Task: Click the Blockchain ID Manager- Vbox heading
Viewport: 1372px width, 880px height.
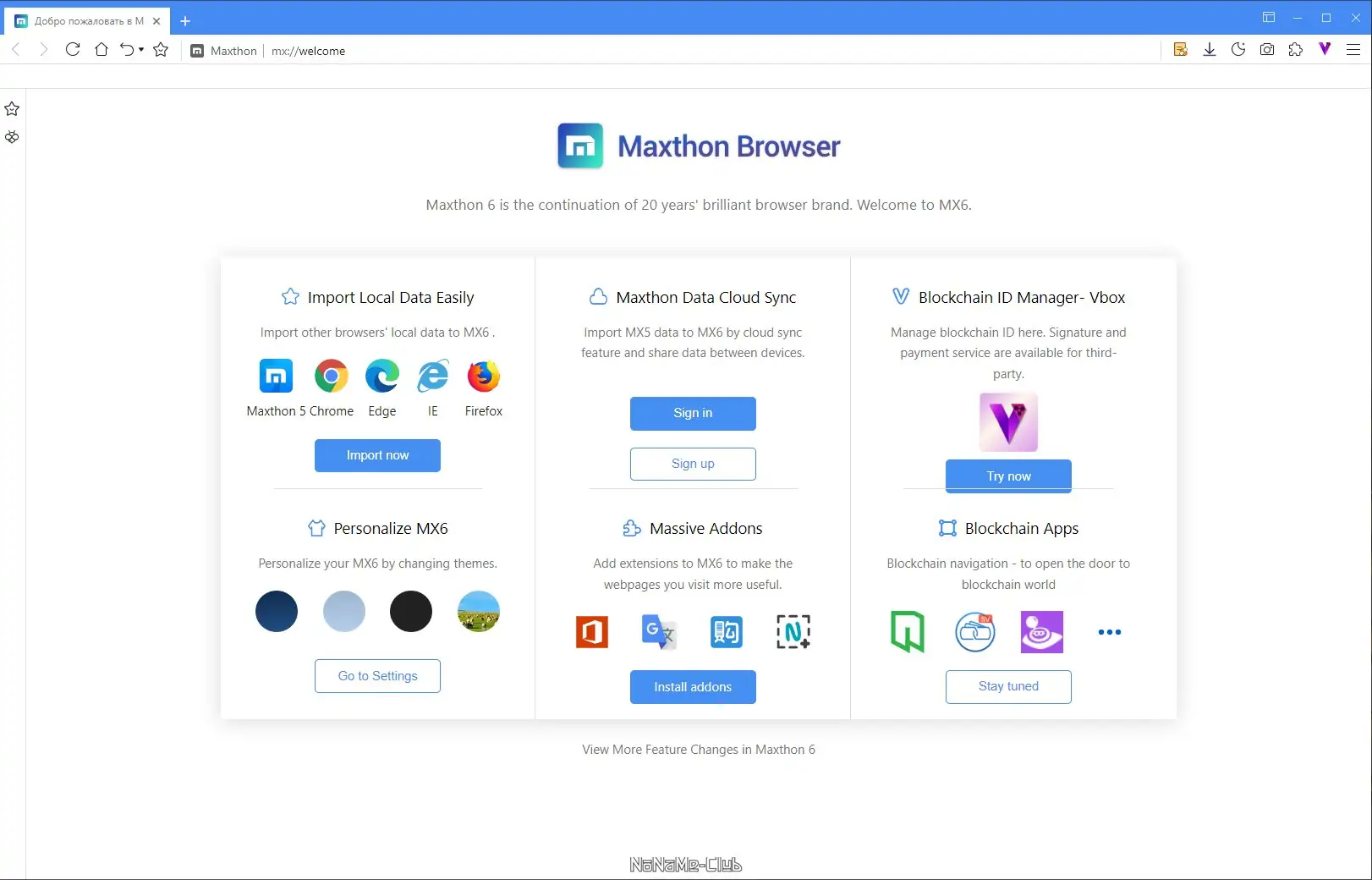Action: pos(1022,298)
